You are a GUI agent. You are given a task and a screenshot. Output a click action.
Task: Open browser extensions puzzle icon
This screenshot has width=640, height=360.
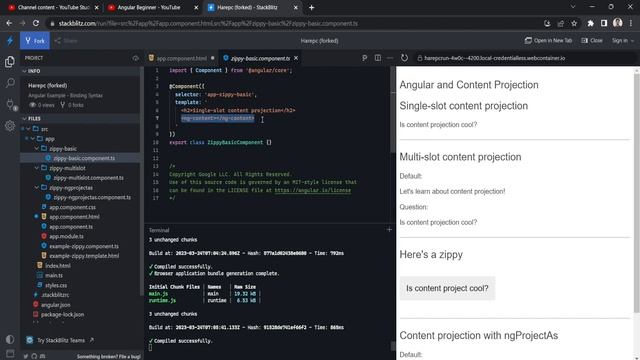point(591,23)
